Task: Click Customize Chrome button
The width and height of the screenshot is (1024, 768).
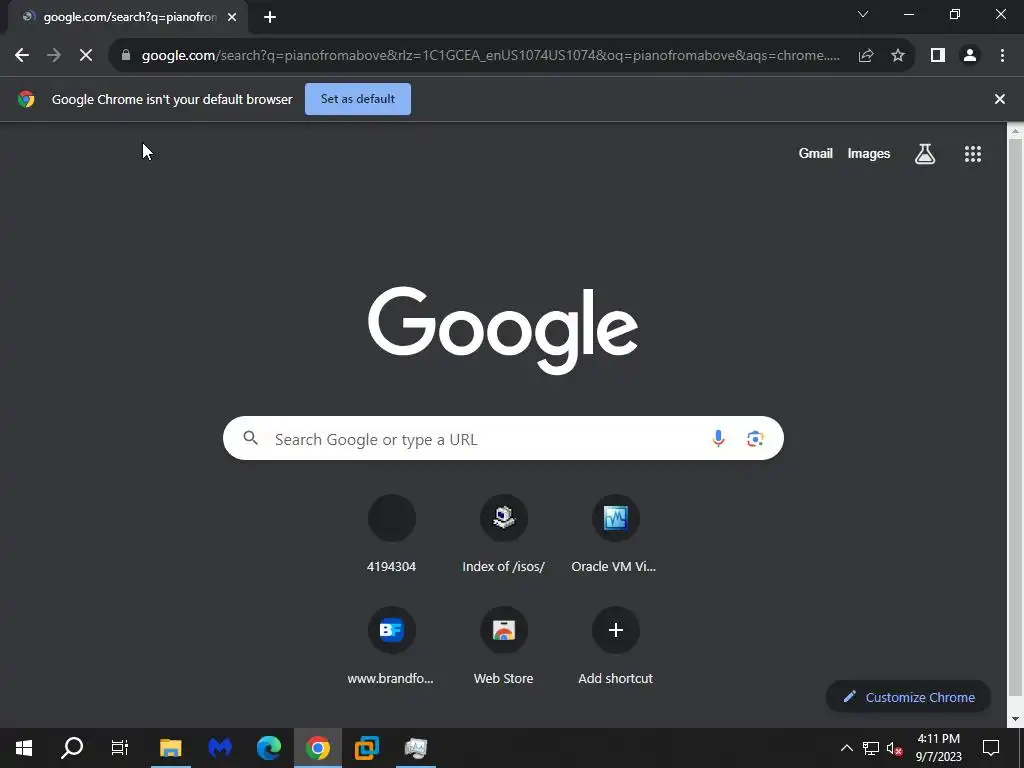Action: click(908, 697)
